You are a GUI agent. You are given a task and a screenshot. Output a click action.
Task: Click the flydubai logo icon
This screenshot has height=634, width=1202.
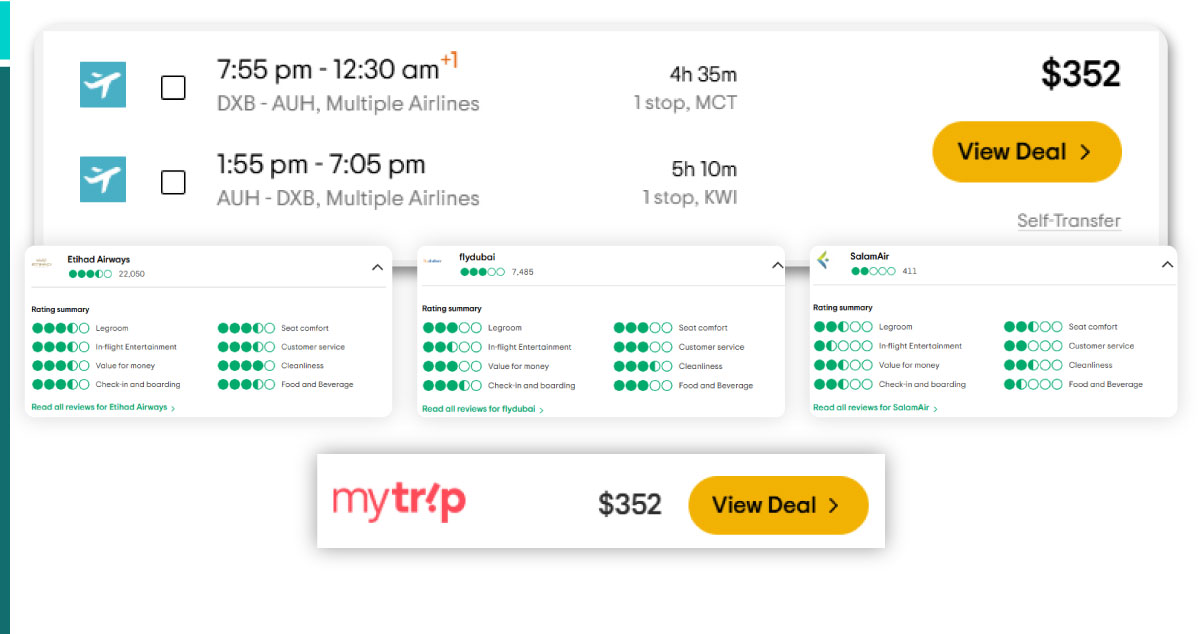click(x=432, y=261)
